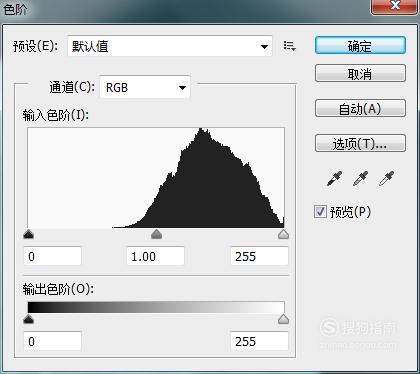The width and height of the screenshot is (420, 374).
Task: Toggle the 预览(P) preview checkbox
Action: tap(320, 212)
